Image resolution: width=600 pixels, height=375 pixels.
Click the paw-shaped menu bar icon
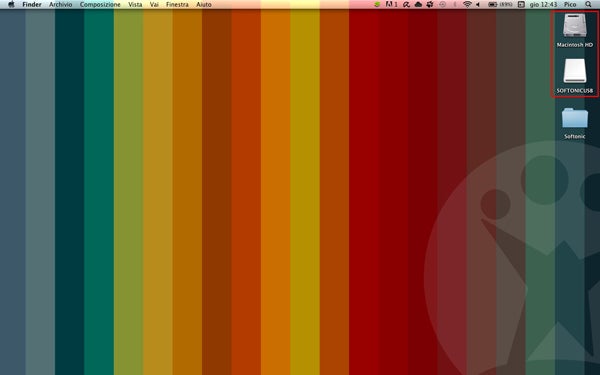pos(430,5)
